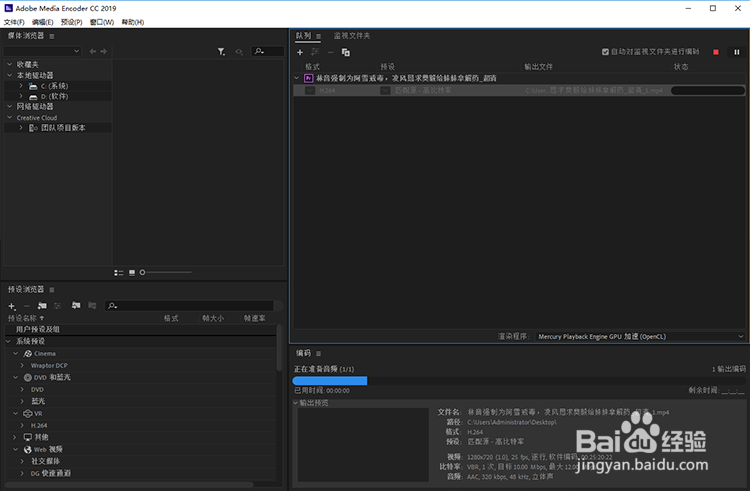Open the media browser file type filter
This screenshot has width=750, height=491.
[x=221, y=52]
